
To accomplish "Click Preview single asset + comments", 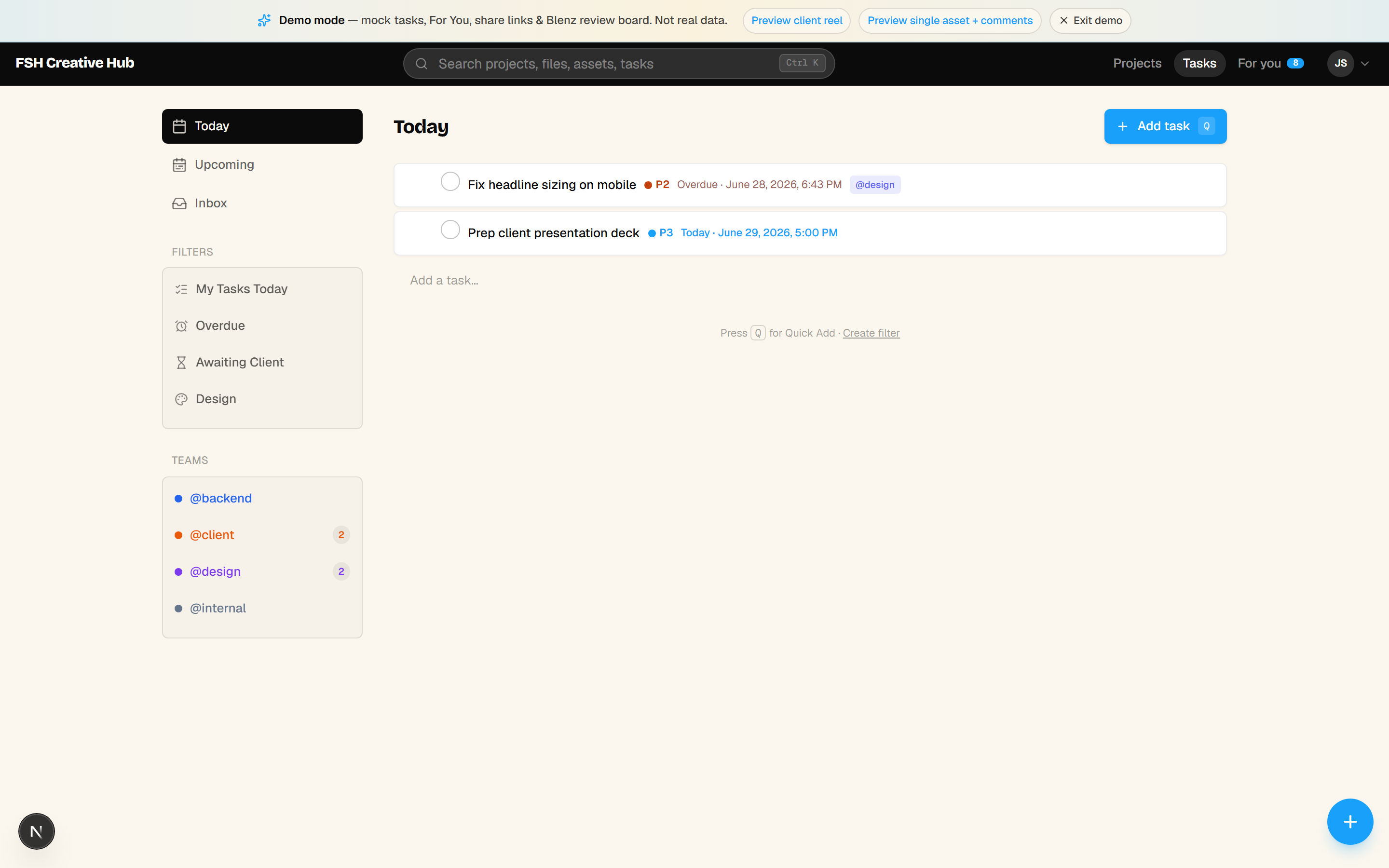I will (x=949, y=21).
